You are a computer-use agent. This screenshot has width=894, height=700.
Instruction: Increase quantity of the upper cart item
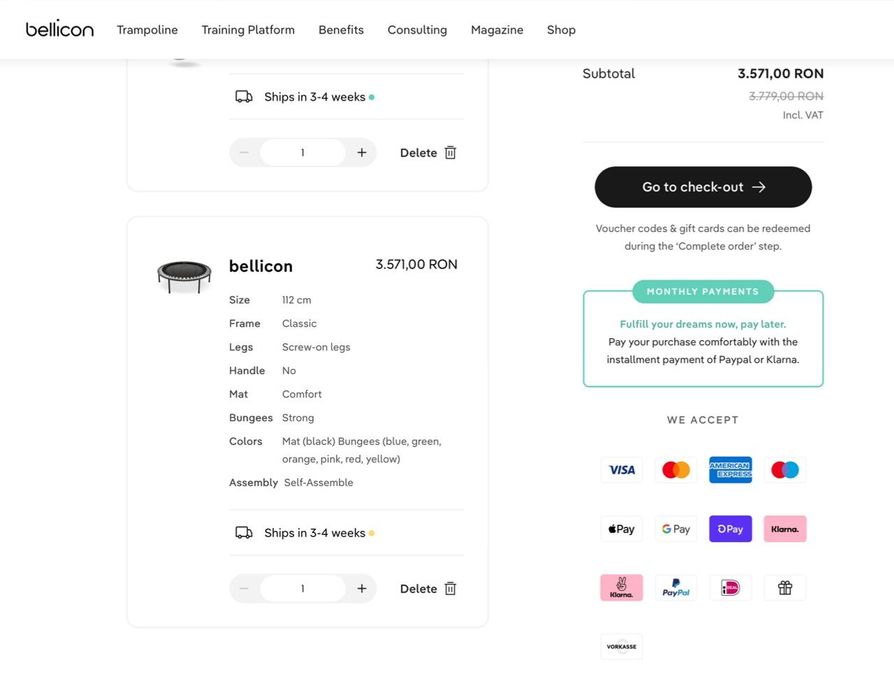click(362, 153)
